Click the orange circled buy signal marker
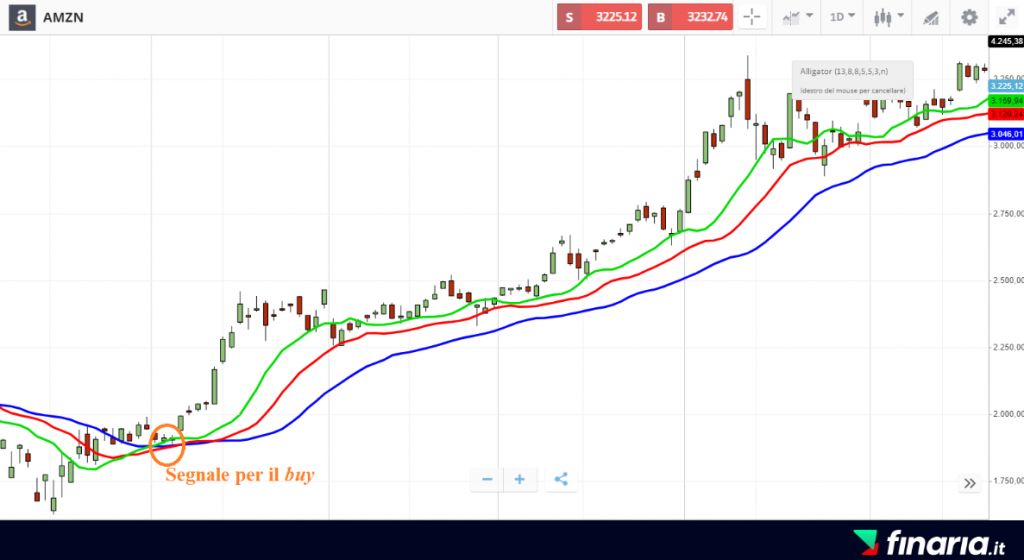 tap(167, 441)
